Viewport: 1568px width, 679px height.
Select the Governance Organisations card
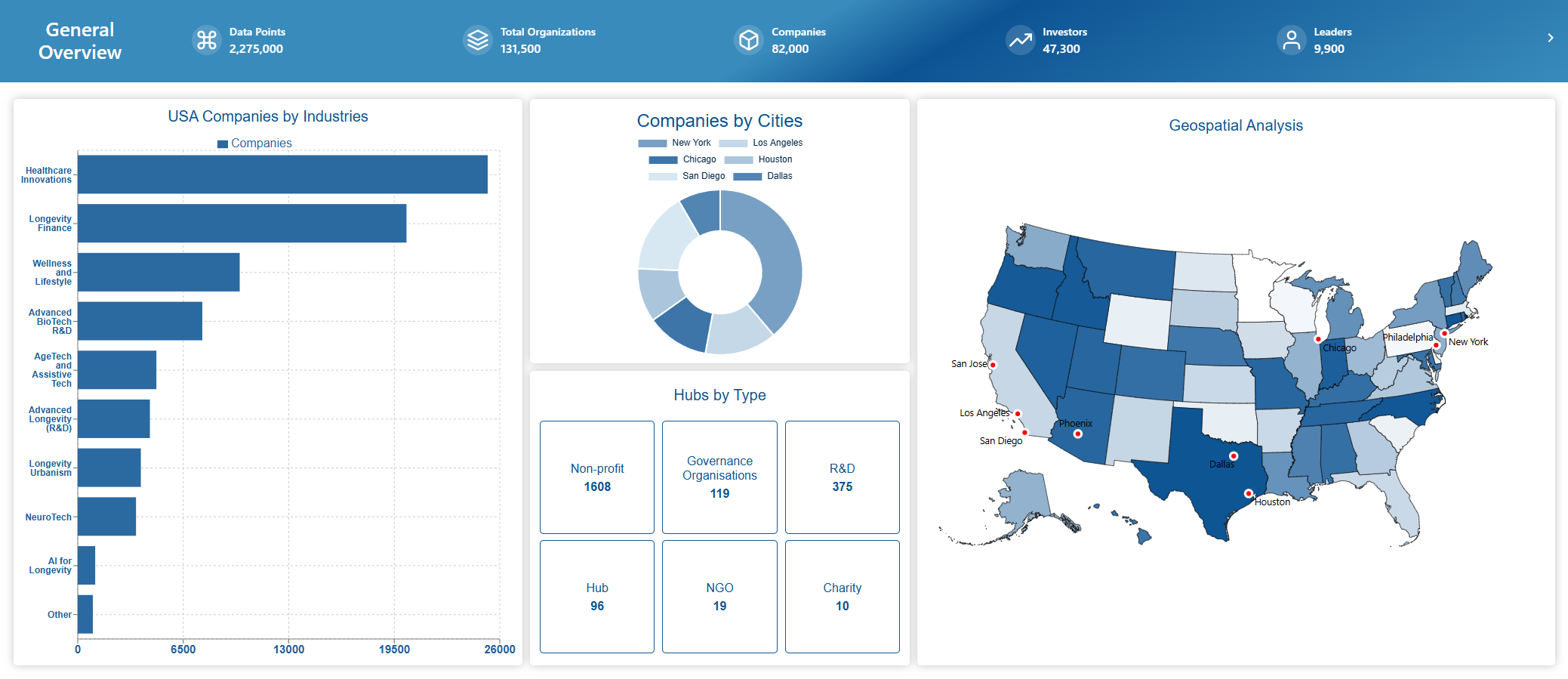click(719, 477)
